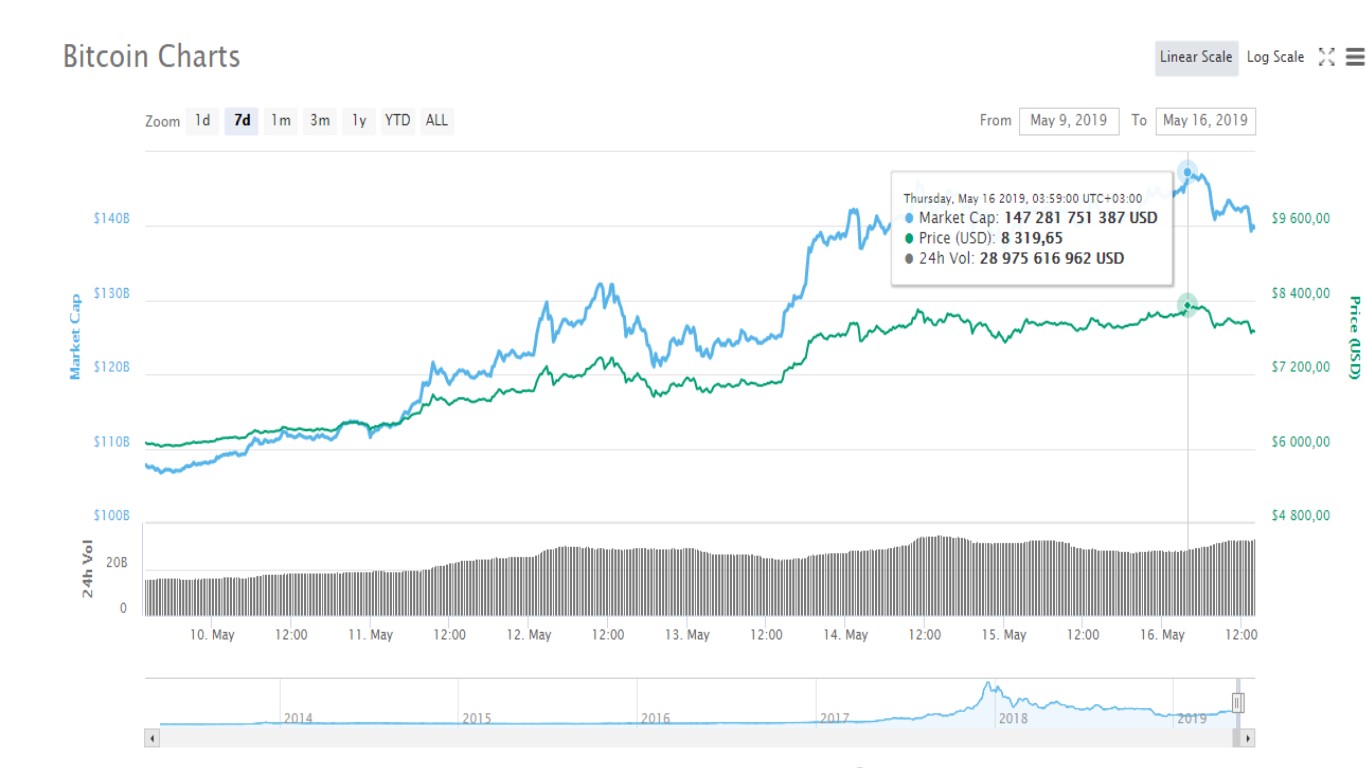Click the navigator scrollbar left arrow
This screenshot has width=1366, height=768.
coord(152,738)
